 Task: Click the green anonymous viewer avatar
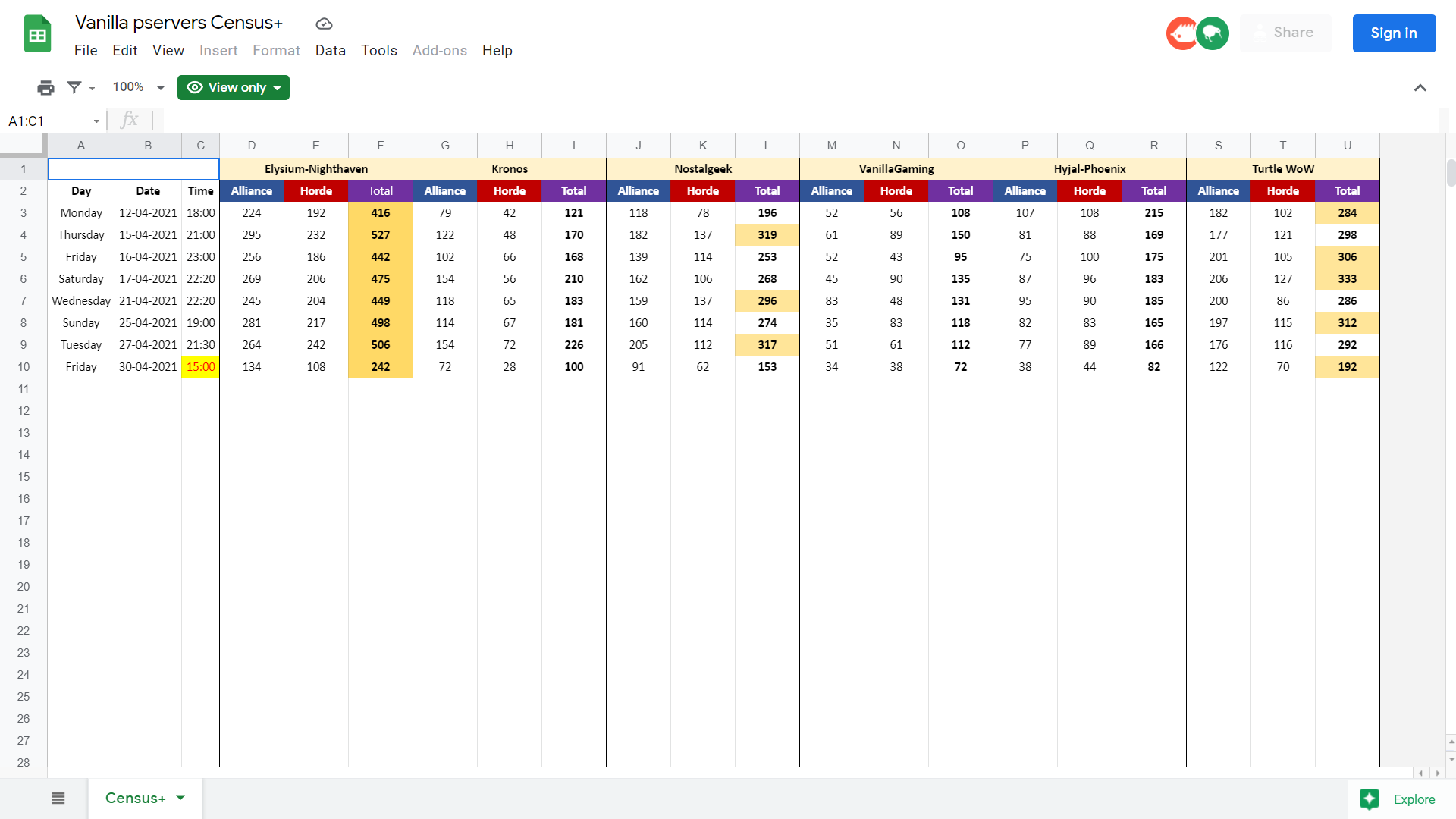(x=1213, y=33)
